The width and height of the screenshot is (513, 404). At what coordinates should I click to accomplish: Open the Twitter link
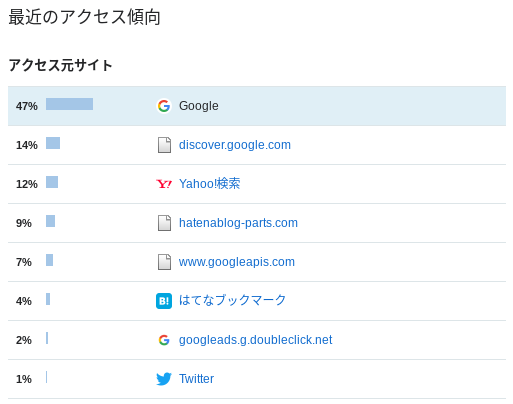click(196, 379)
